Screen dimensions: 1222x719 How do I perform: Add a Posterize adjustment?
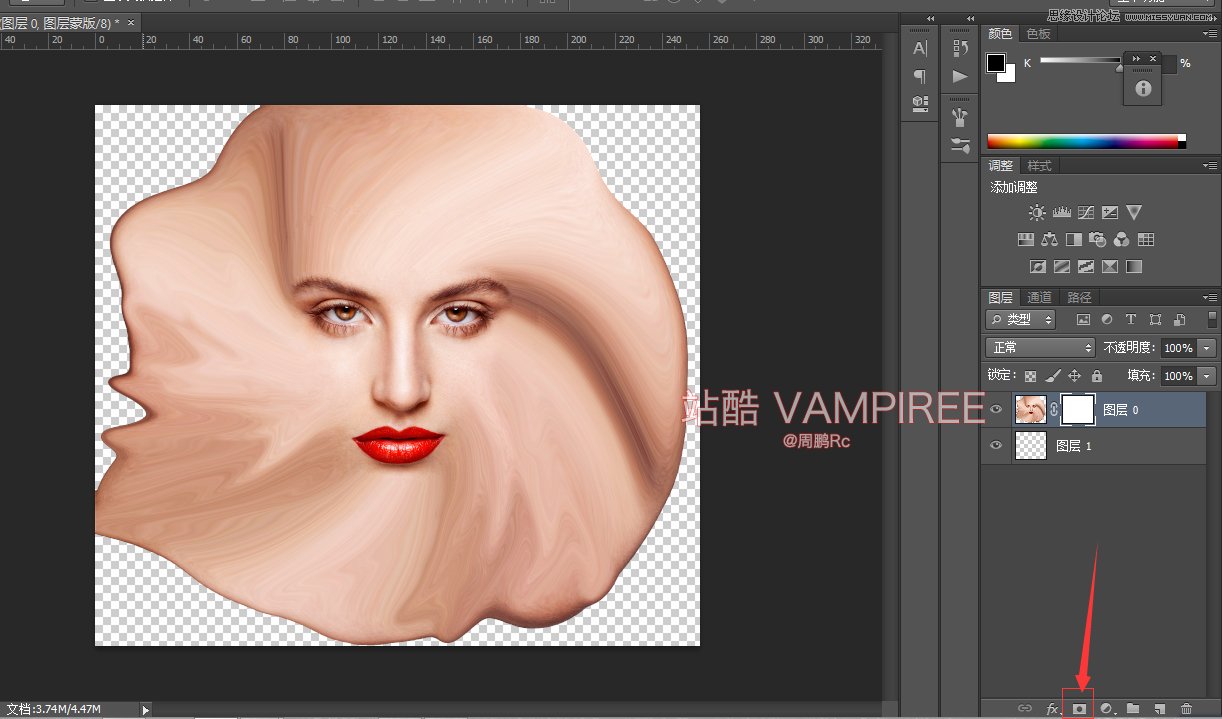[x=1061, y=267]
